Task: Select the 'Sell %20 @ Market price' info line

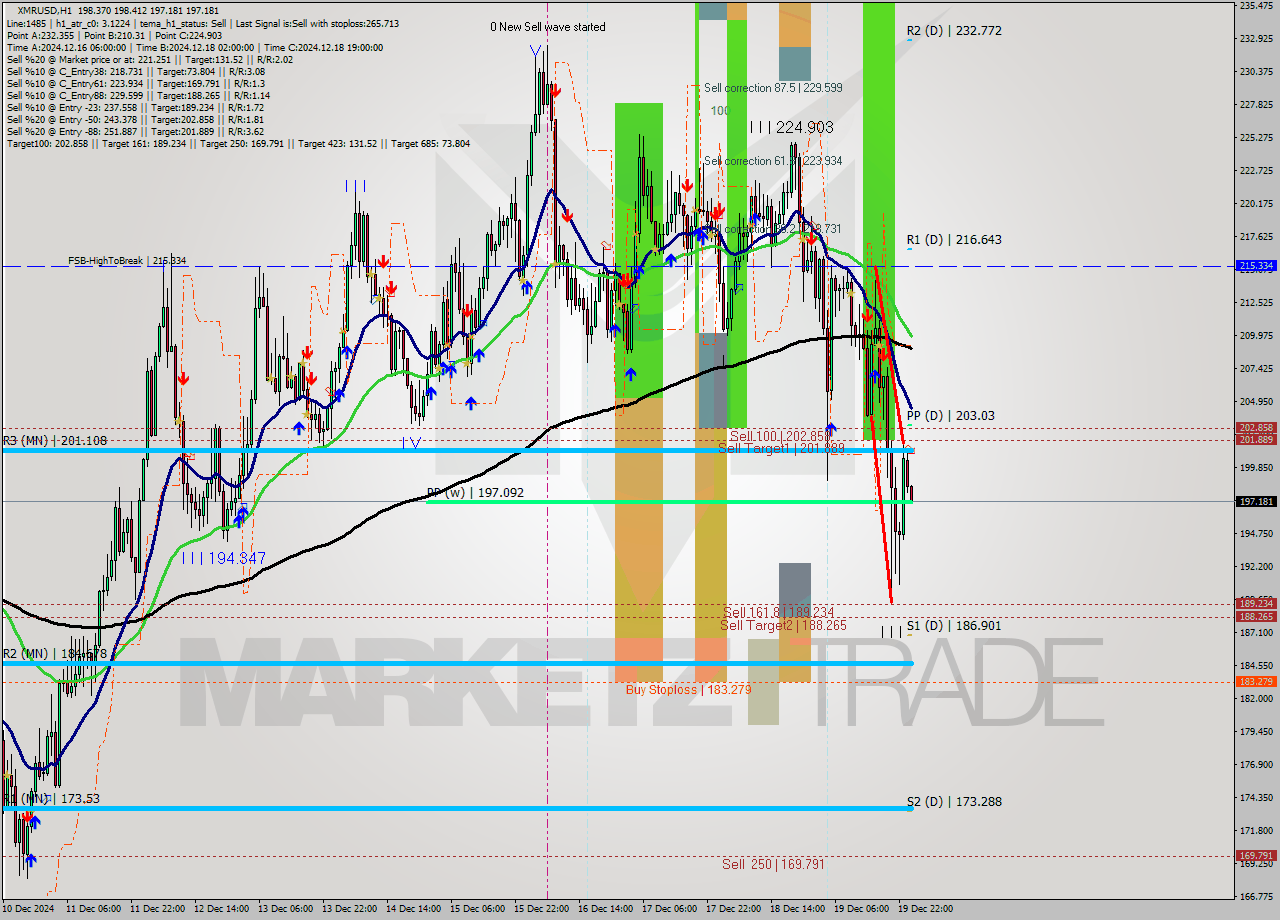Action: 148,59
